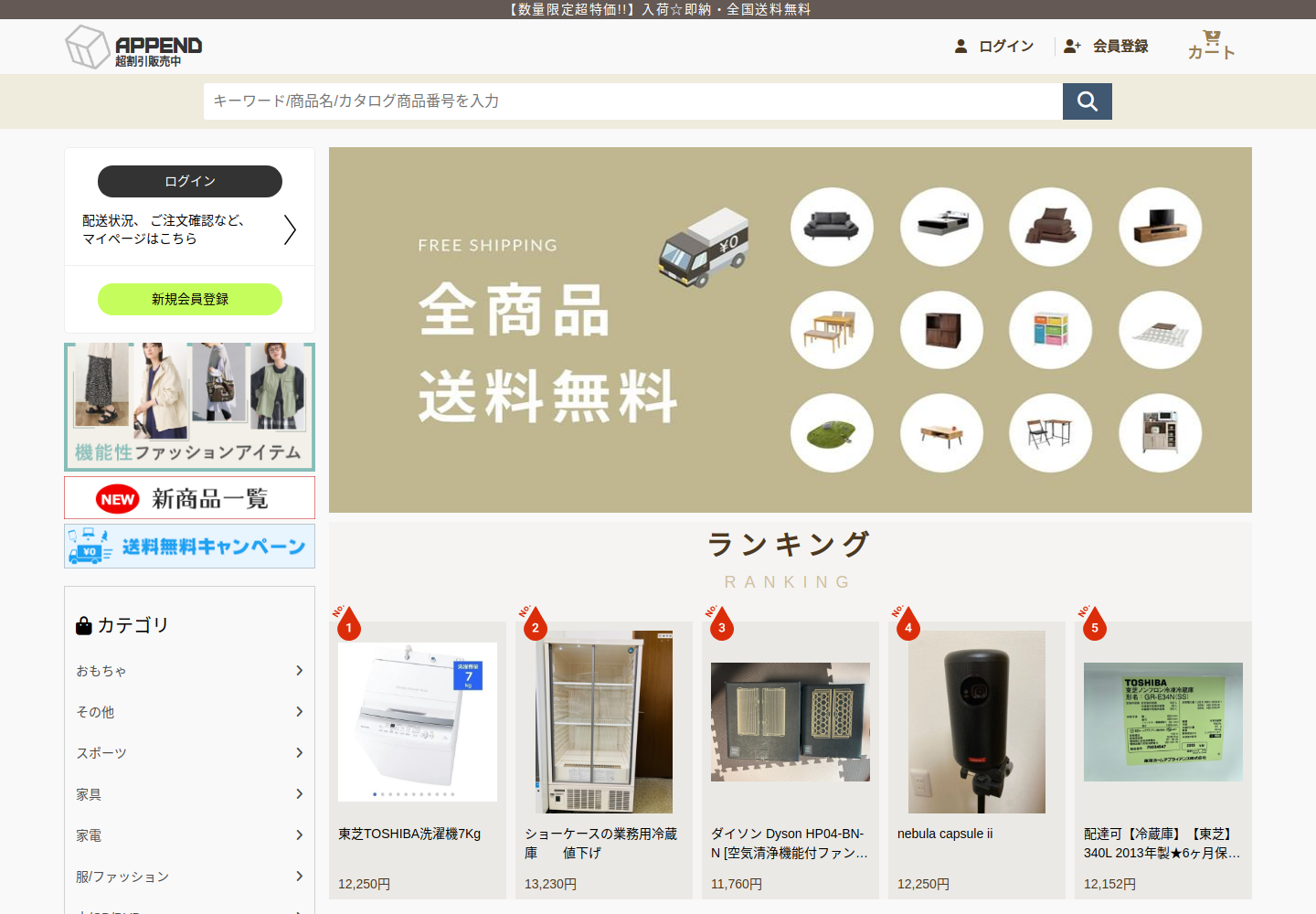
Task: Select the desk and chair circle icon
Action: pos(1051,433)
